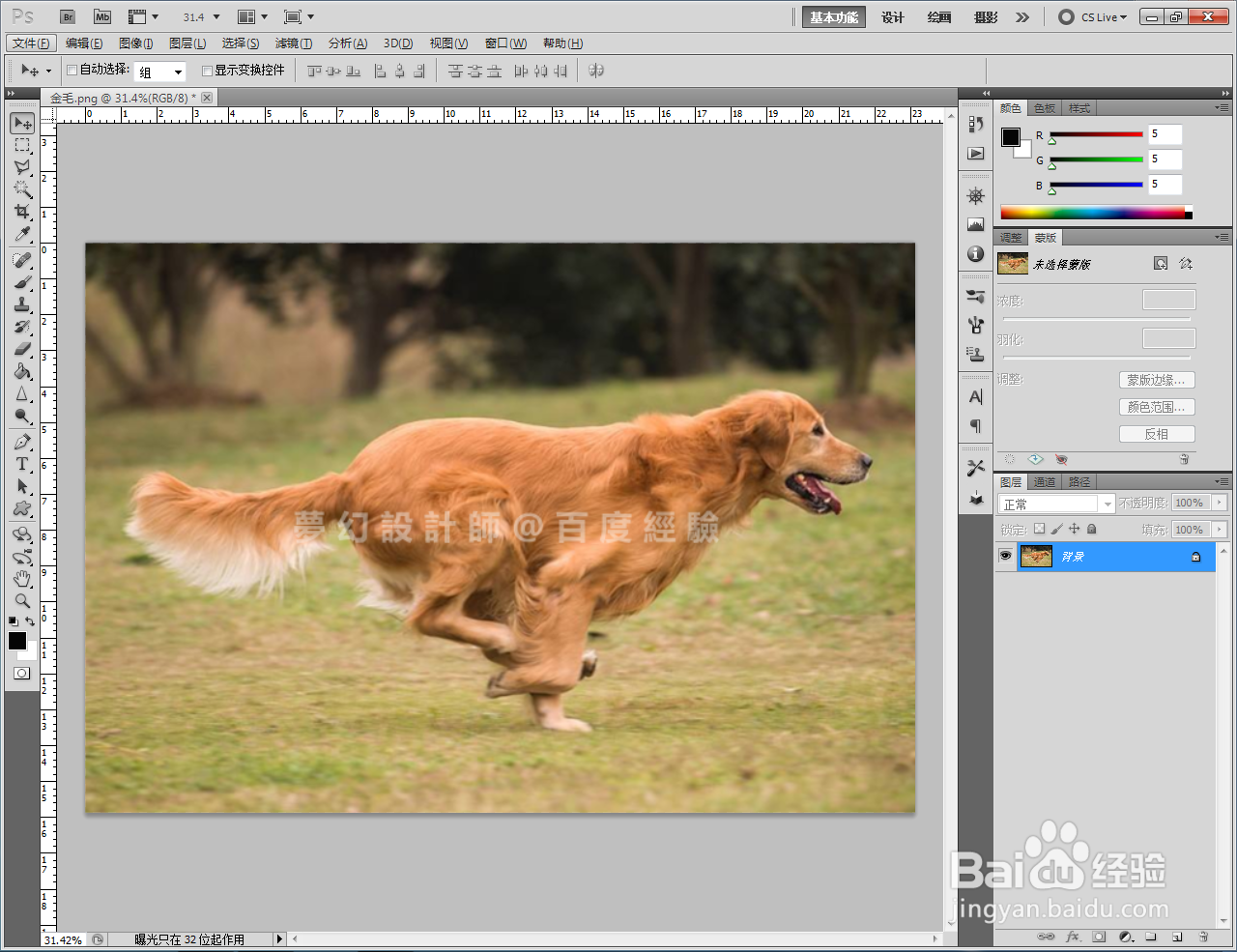
Task: Select the Paint Bucket tool
Action: [22, 371]
